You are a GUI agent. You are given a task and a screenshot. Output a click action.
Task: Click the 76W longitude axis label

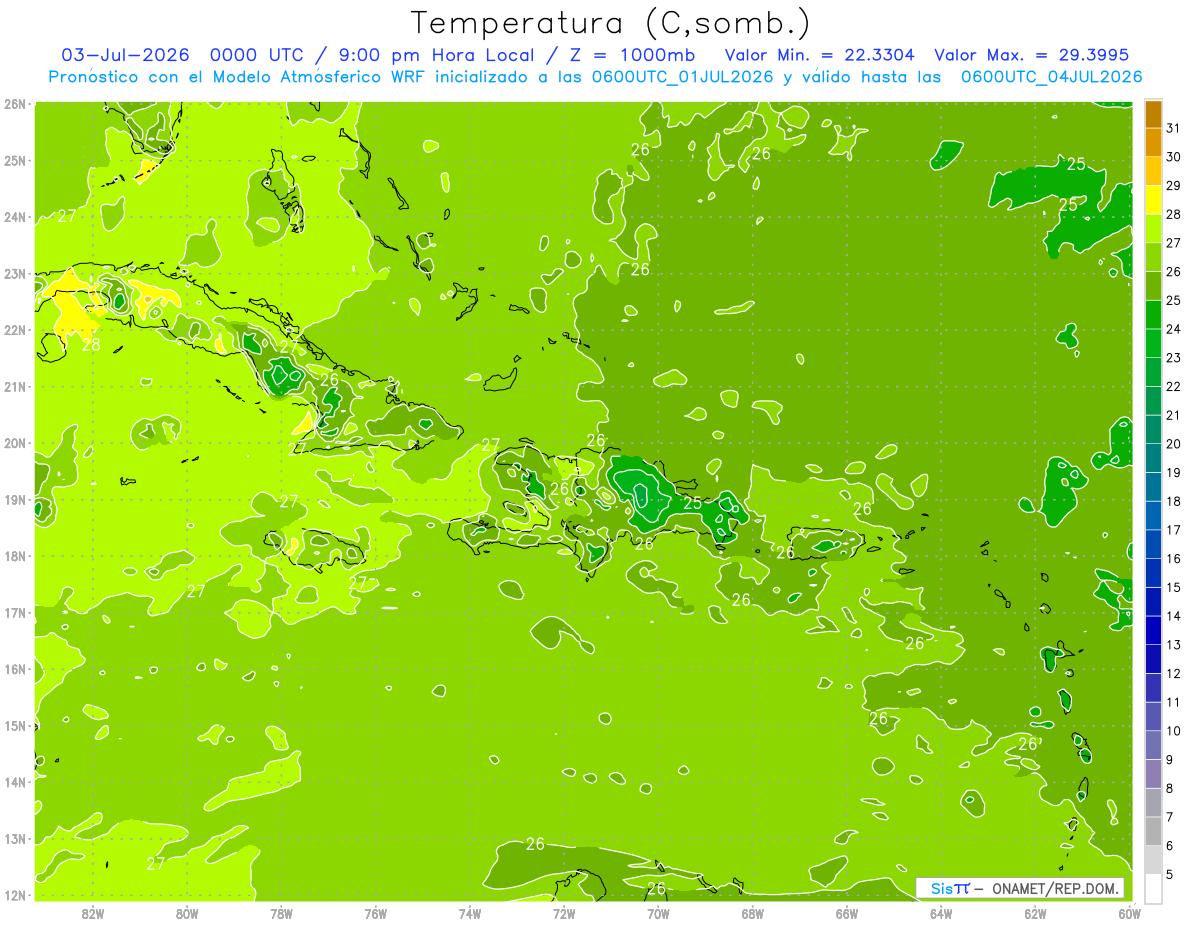(x=376, y=913)
